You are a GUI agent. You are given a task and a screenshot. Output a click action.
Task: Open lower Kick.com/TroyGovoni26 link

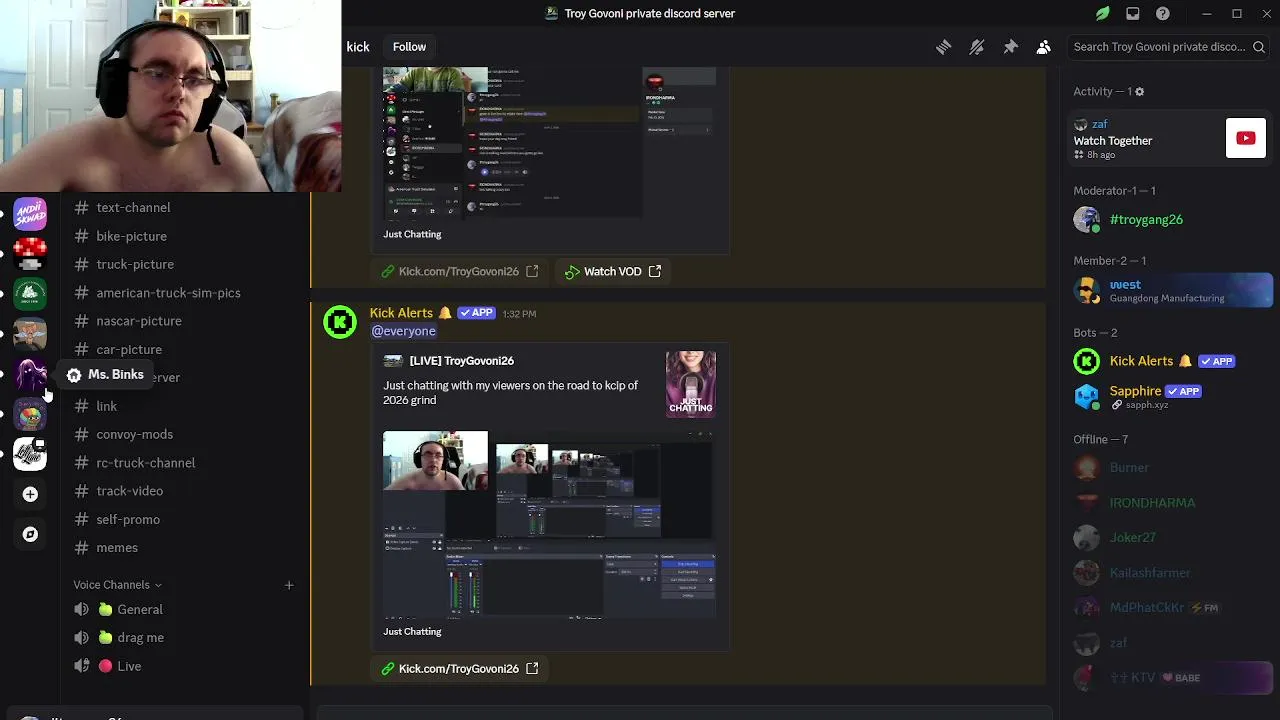click(459, 668)
